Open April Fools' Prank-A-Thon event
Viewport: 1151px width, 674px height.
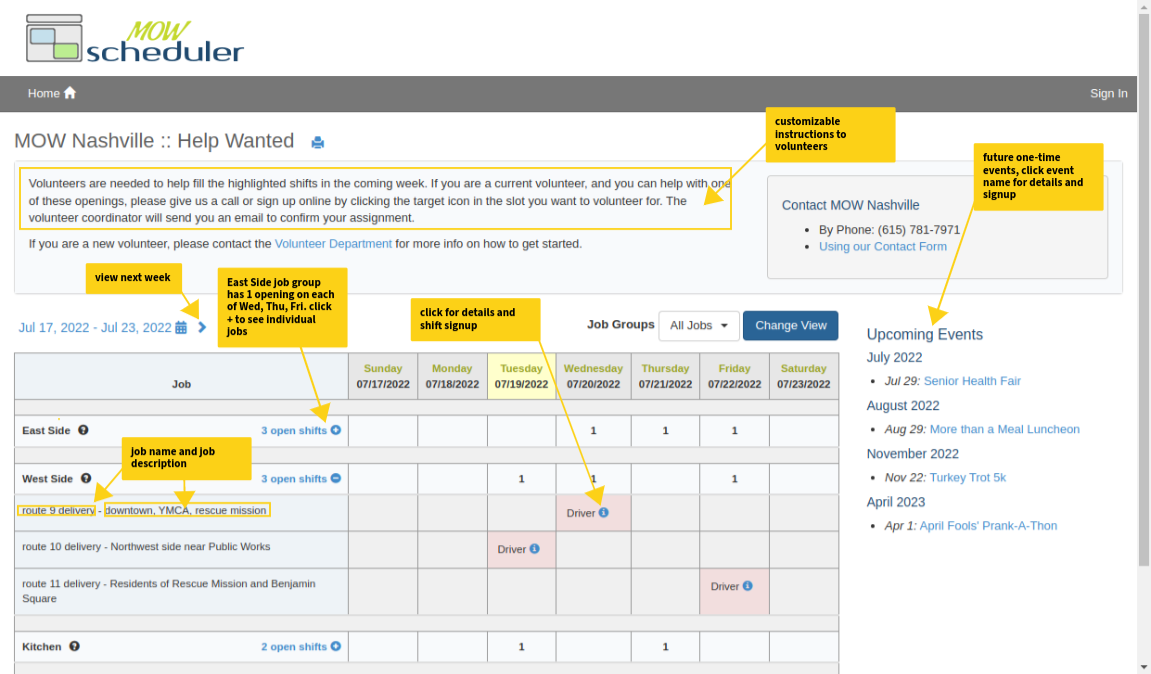pos(988,526)
